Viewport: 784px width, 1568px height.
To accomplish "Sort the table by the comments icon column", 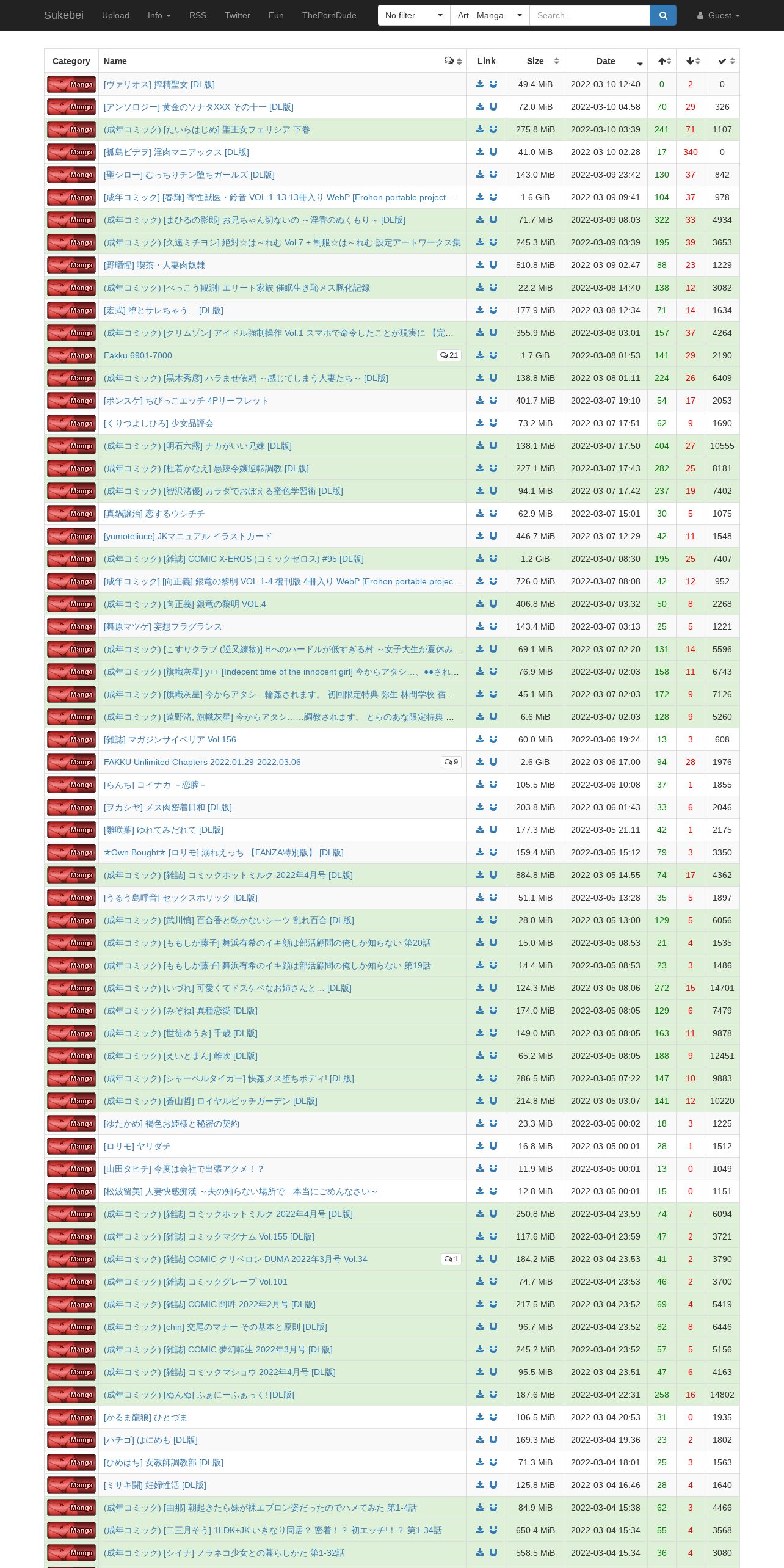I will click(x=452, y=61).
